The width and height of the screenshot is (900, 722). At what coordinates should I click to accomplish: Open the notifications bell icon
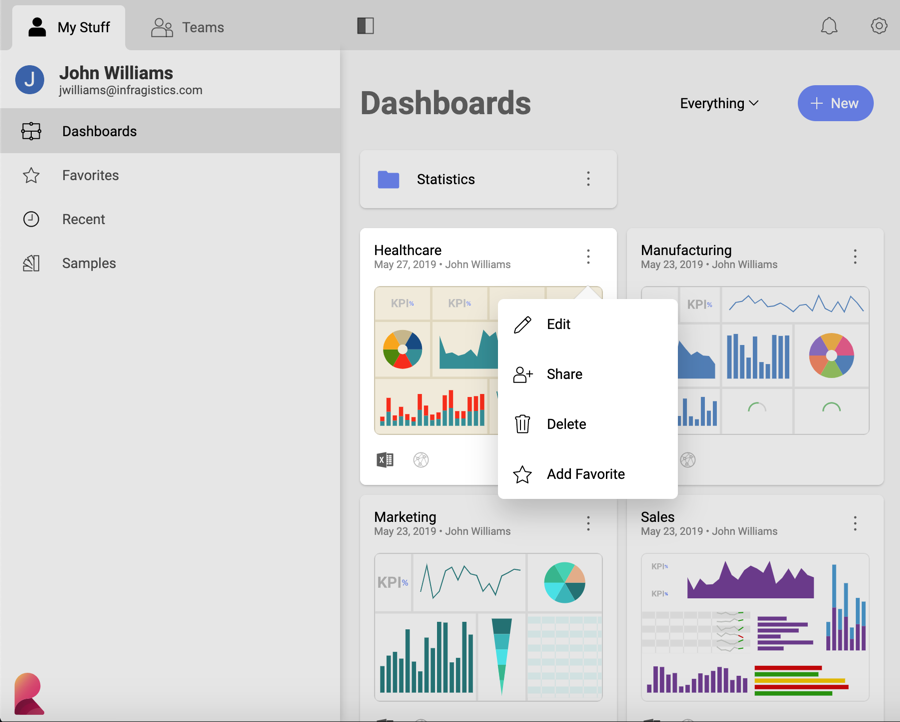click(829, 26)
